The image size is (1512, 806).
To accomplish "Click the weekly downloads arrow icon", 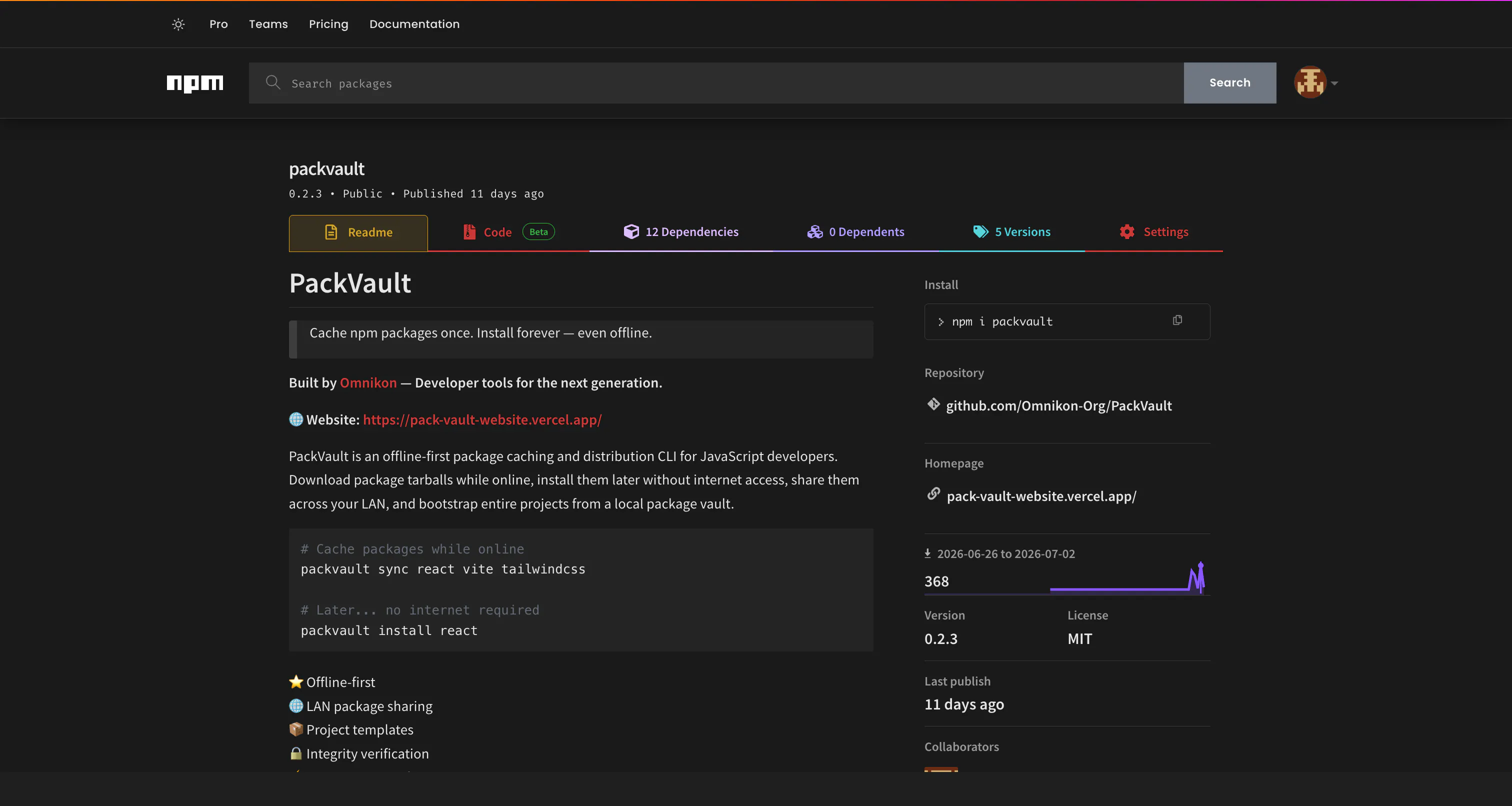I will tap(928, 553).
